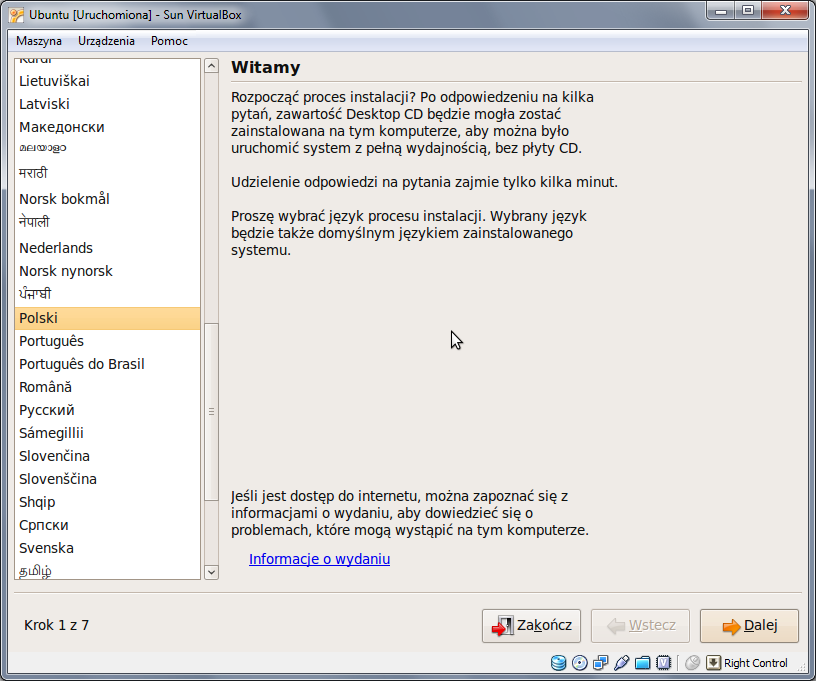Image resolution: width=816 pixels, height=681 pixels.
Task: Click the virtualization CPU chip status icon
Action: [x=664, y=663]
